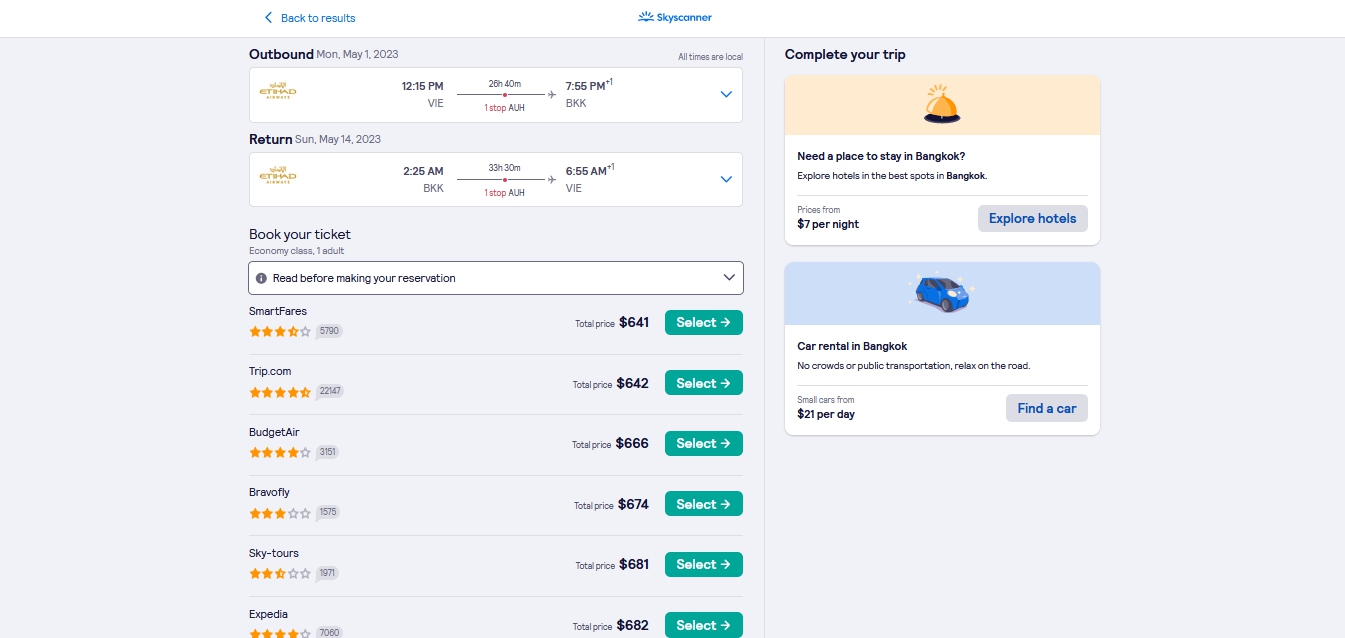Screen dimensions: 1345x638
Task: Click '$21 per day' car price
Action: pyautogui.click(x=826, y=414)
